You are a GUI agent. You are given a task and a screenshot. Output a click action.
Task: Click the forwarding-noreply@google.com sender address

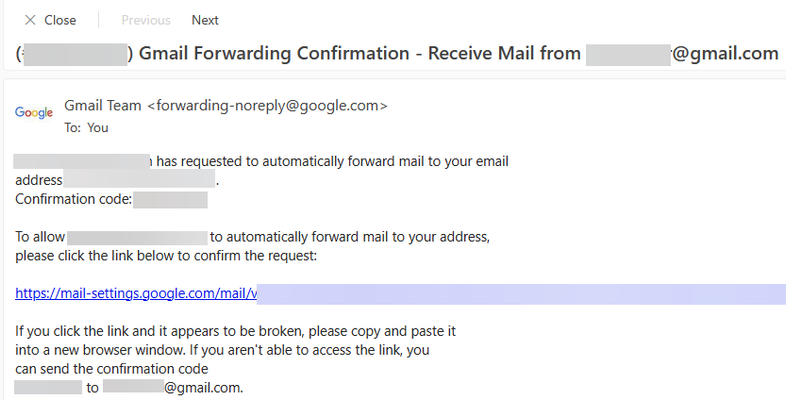coord(267,106)
